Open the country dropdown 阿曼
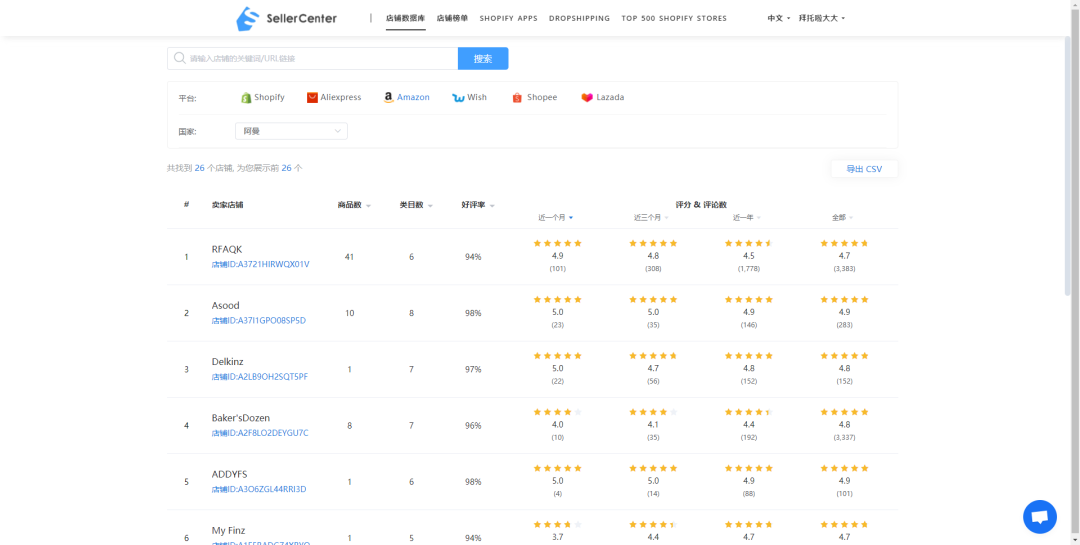The height and width of the screenshot is (545, 1080). coord(291,131)
